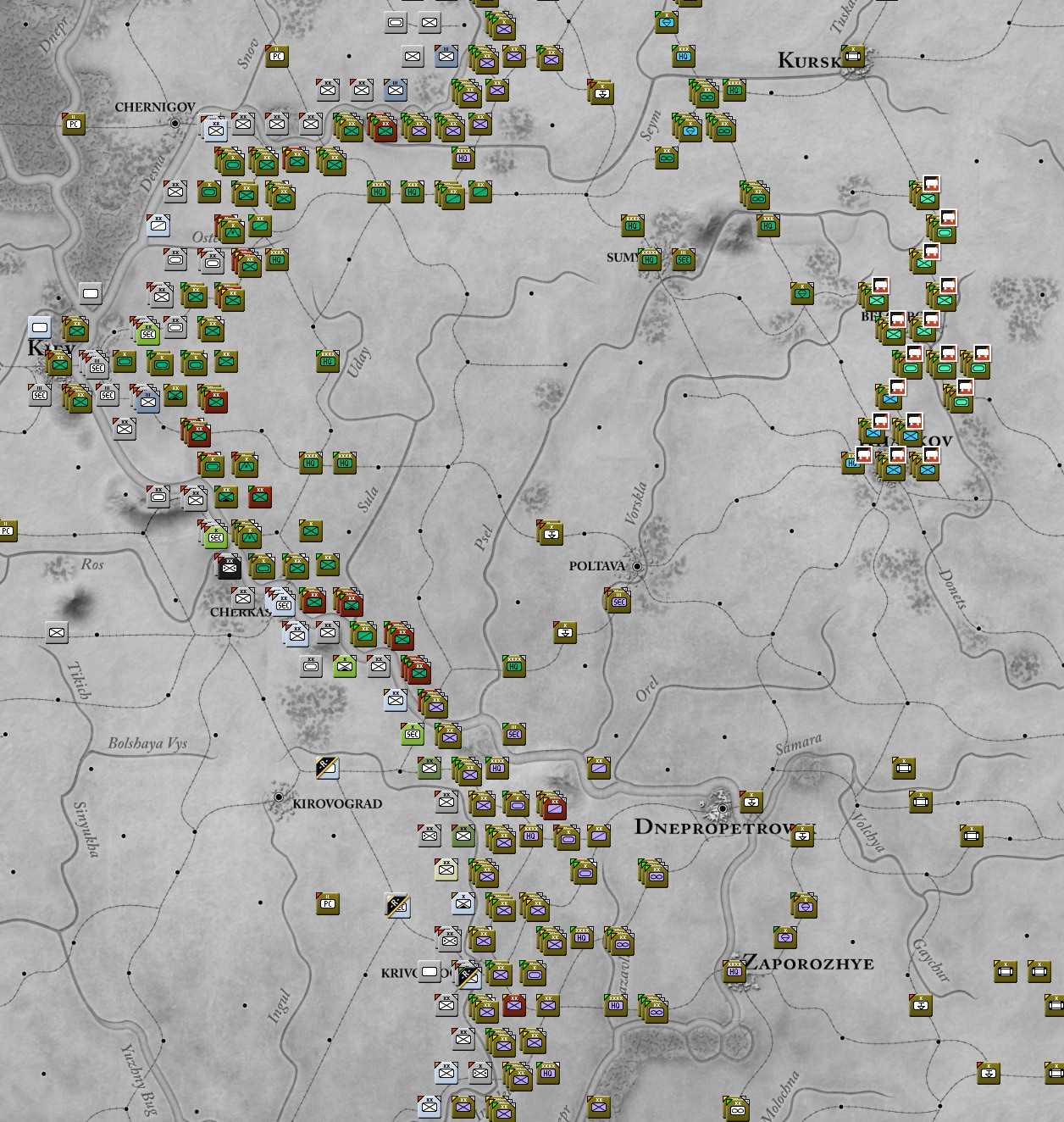Select the SEC counter south of Poltava
The image size is (1064, 1122).
pos(618,601)
